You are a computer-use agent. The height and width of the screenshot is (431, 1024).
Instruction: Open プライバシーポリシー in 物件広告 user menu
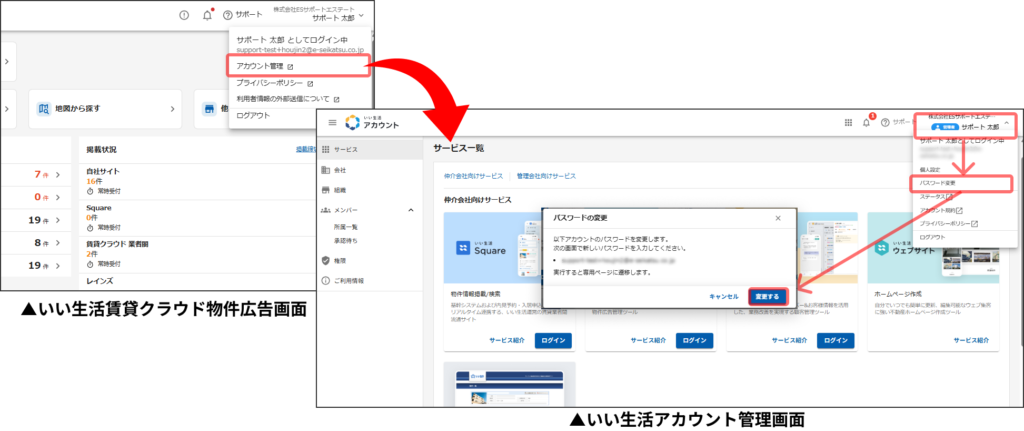274,84
